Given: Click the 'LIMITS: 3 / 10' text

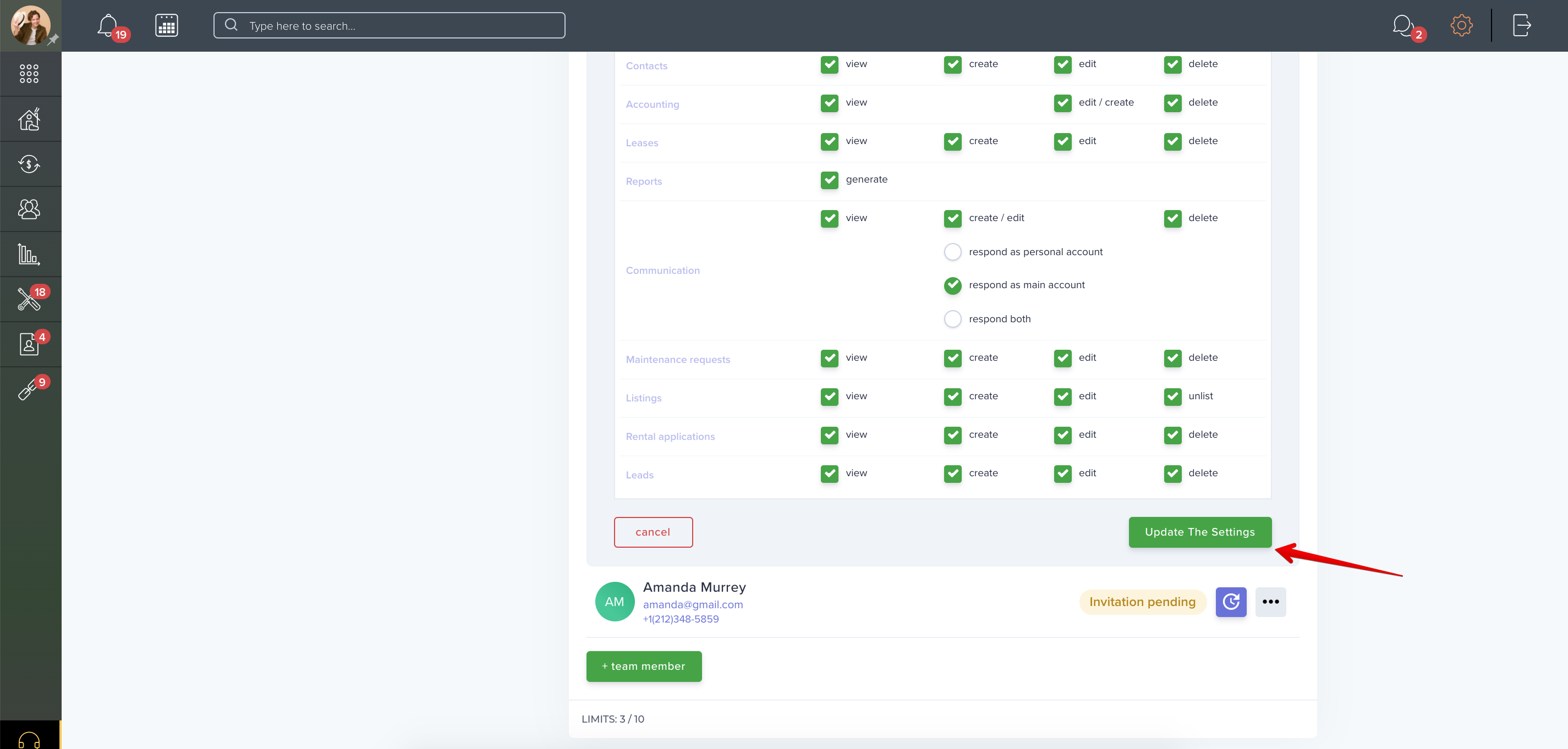Looking at the screenshot, I should click(612, 719).
